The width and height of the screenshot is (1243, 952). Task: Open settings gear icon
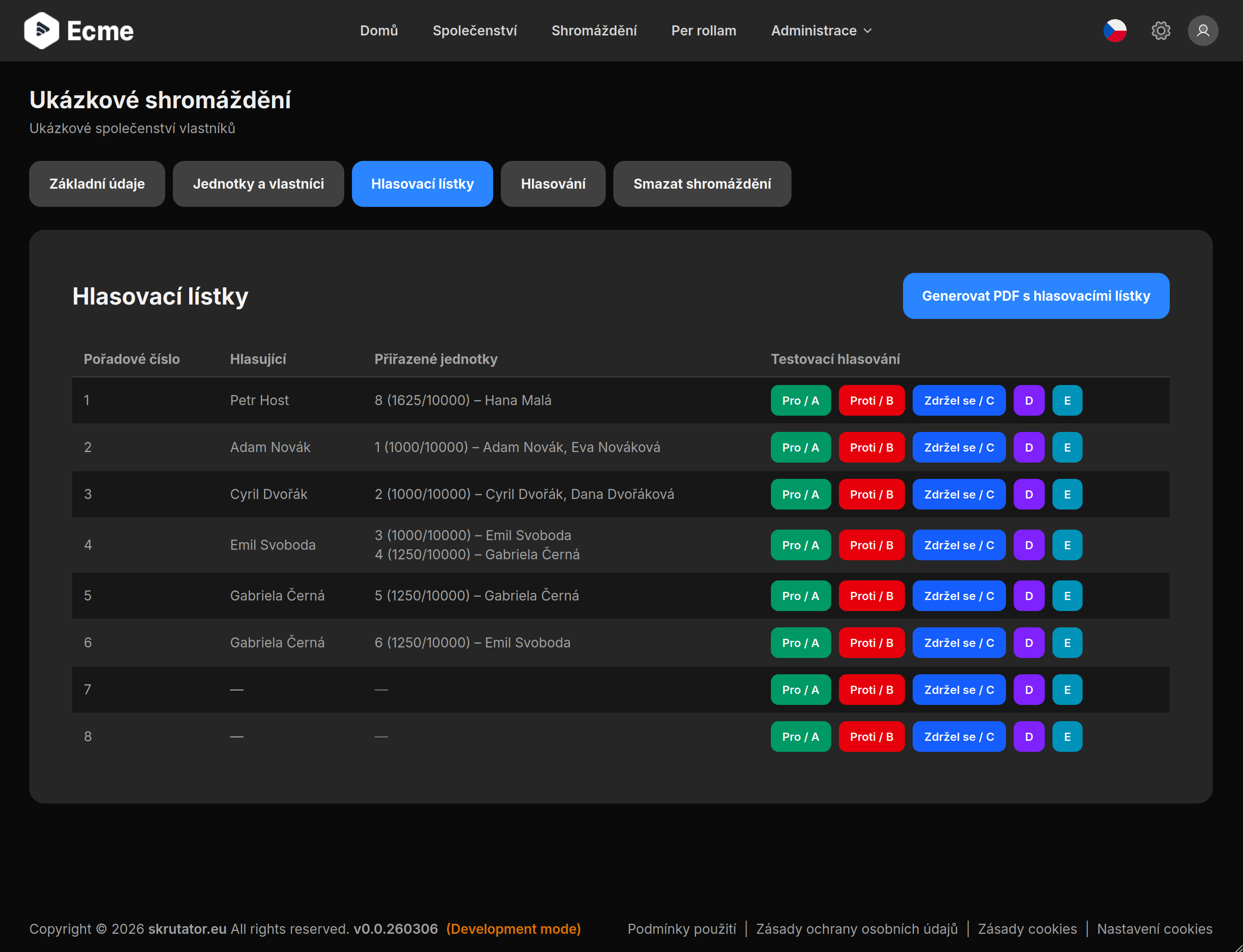coord(1161,31)
